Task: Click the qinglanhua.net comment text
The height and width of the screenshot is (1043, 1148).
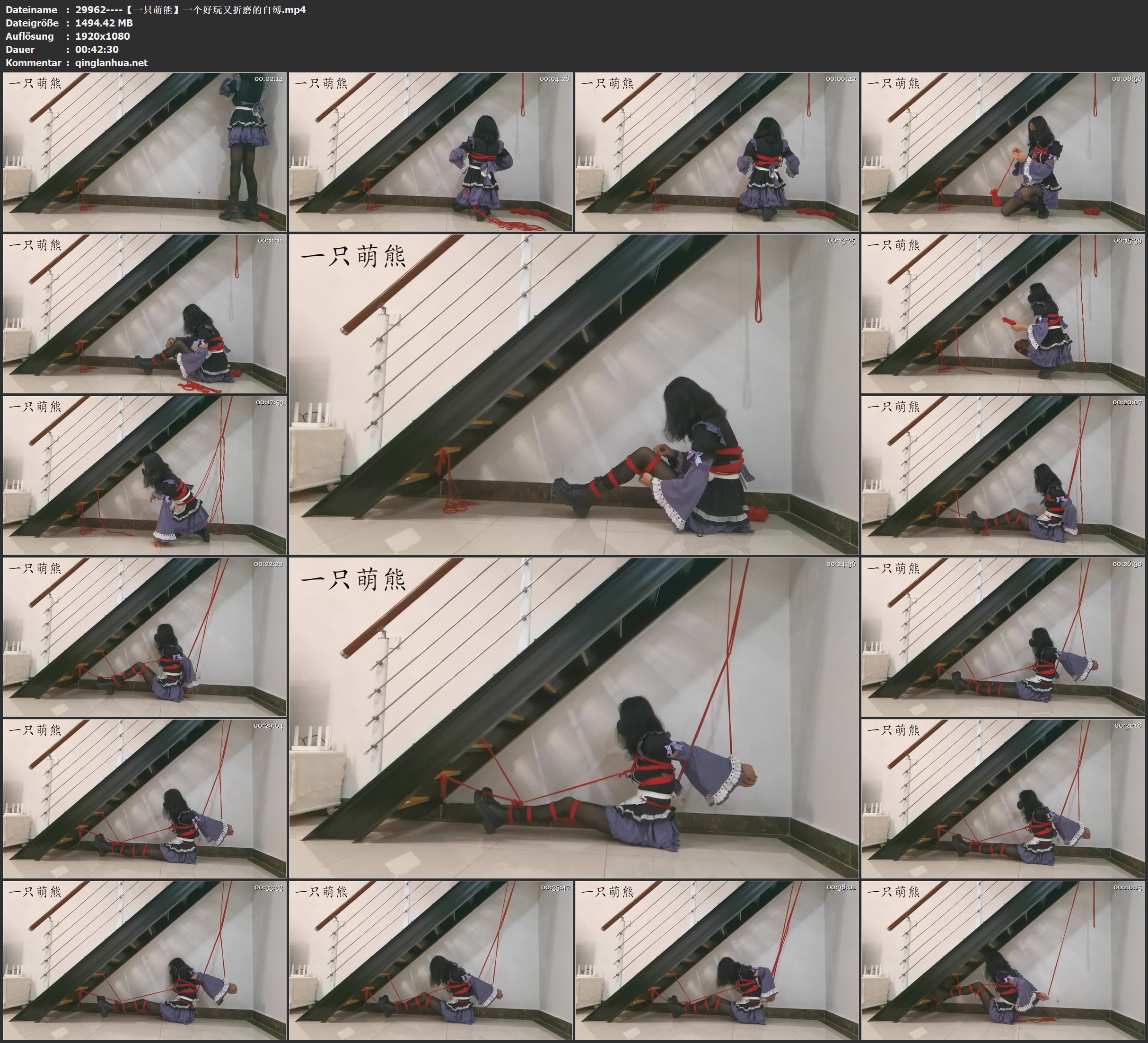Action: [x=111, y=62]
